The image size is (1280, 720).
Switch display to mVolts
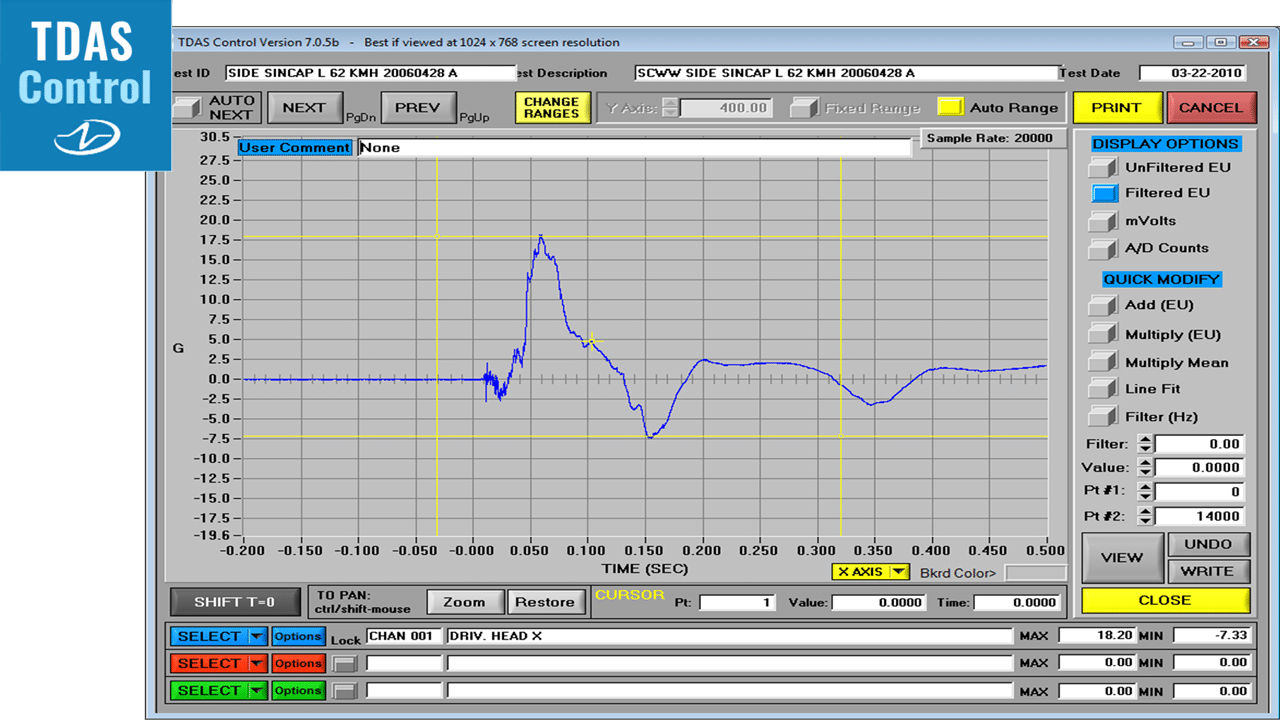pos(1104,221)
